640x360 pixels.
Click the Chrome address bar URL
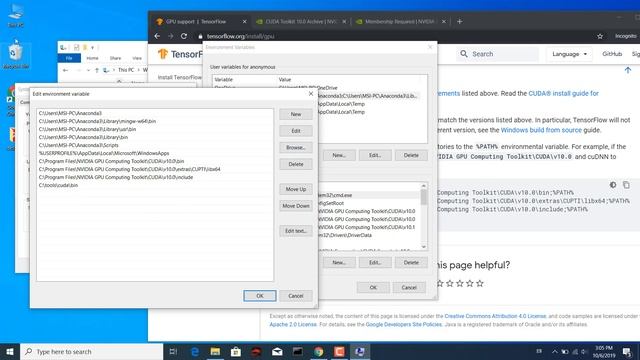click(x=240, y=36)
